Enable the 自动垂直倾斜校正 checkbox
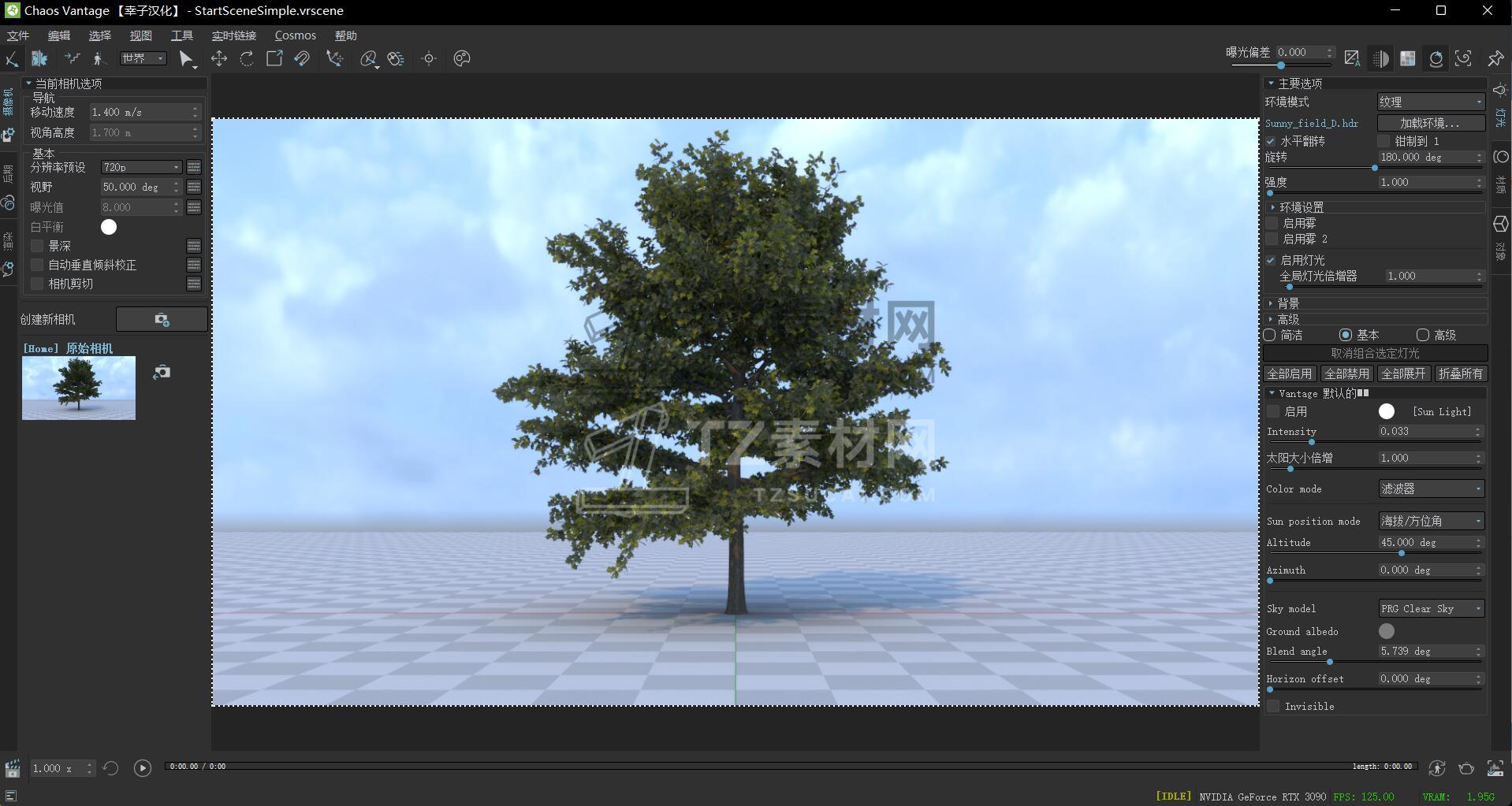The image size is (1512, 806). click(37, 265)
